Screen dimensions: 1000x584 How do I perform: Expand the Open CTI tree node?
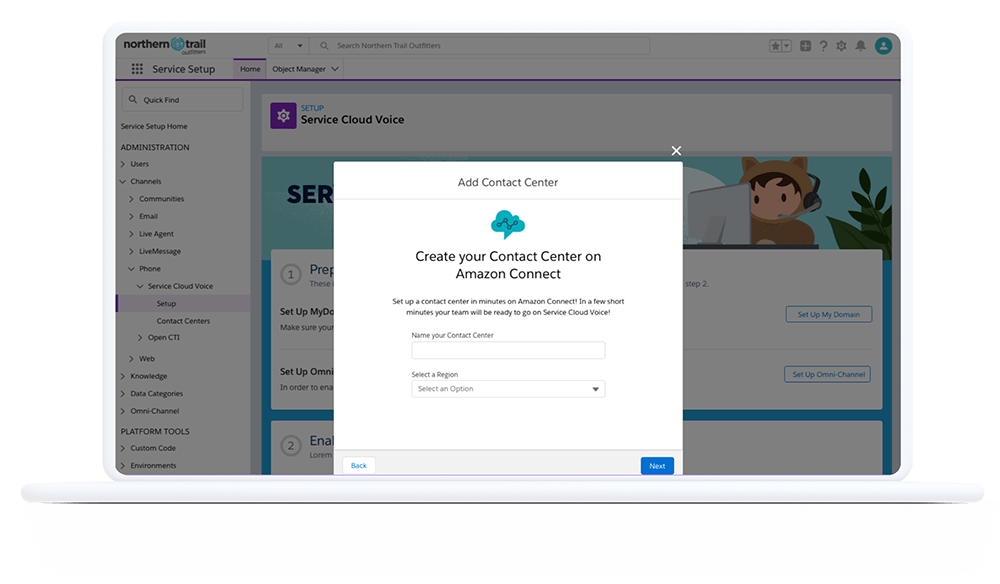[x=140, y=337]
